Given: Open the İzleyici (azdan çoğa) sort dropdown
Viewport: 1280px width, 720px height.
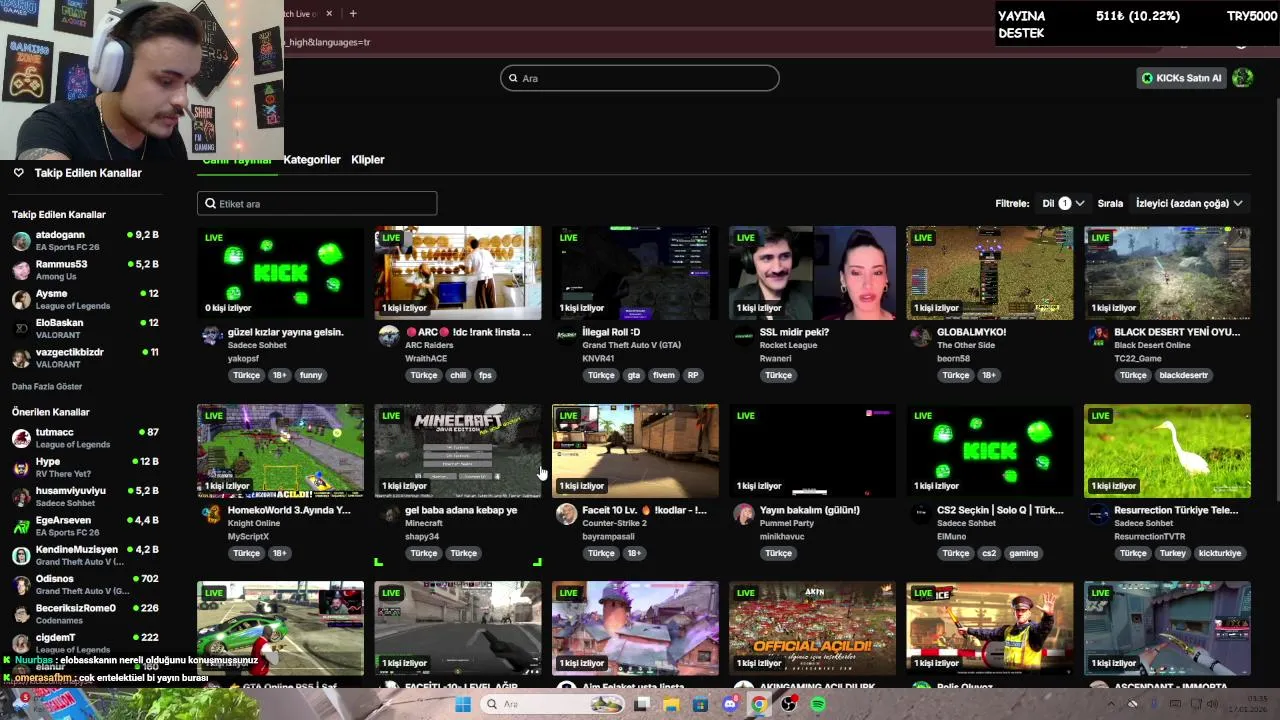Looking at the screenshot, I should coord(1189,203).
